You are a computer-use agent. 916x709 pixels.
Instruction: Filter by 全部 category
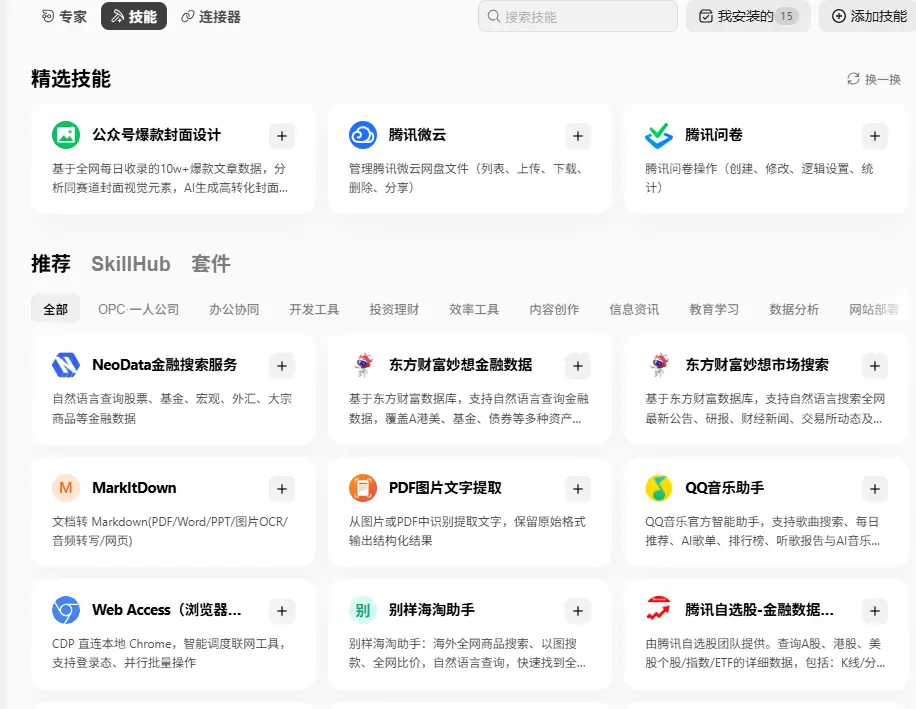click(x=55, y=310)
